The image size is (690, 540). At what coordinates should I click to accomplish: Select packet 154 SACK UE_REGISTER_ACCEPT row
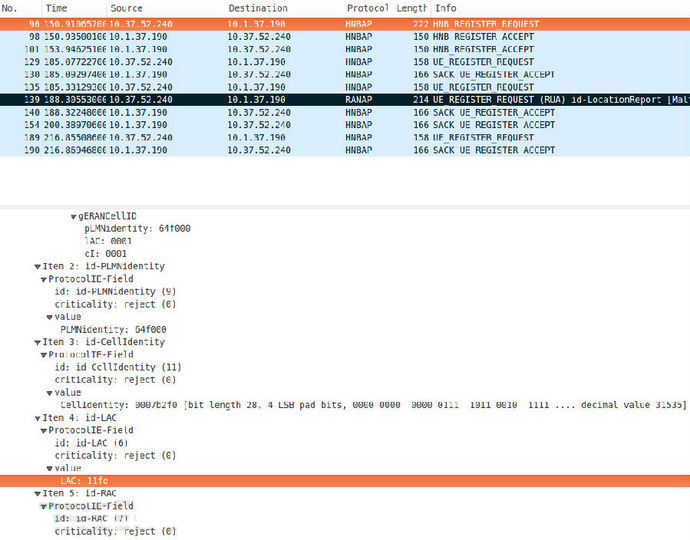345,125
